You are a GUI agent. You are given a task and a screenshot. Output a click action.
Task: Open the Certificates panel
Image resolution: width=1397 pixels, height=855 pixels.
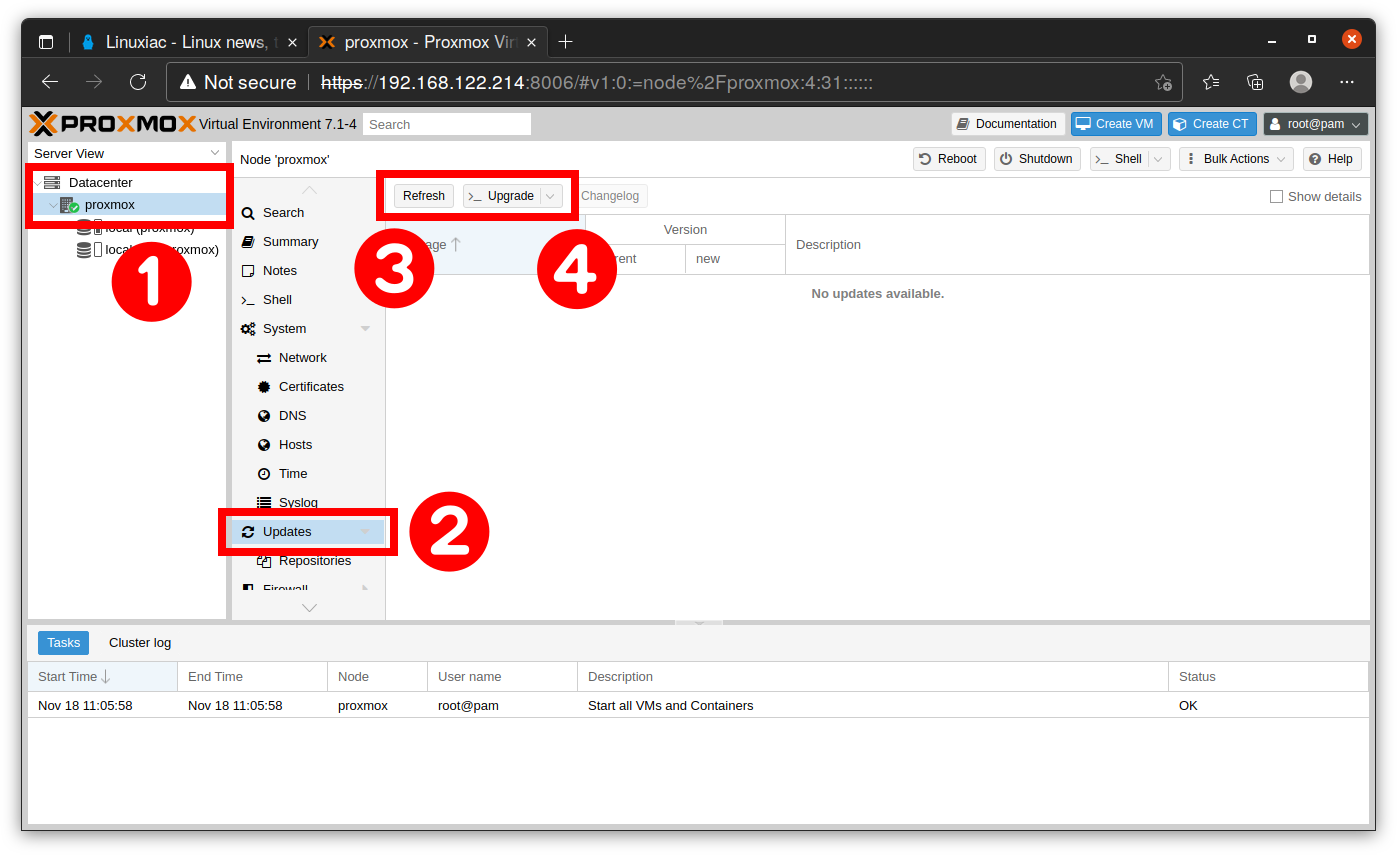click(312, 386)
